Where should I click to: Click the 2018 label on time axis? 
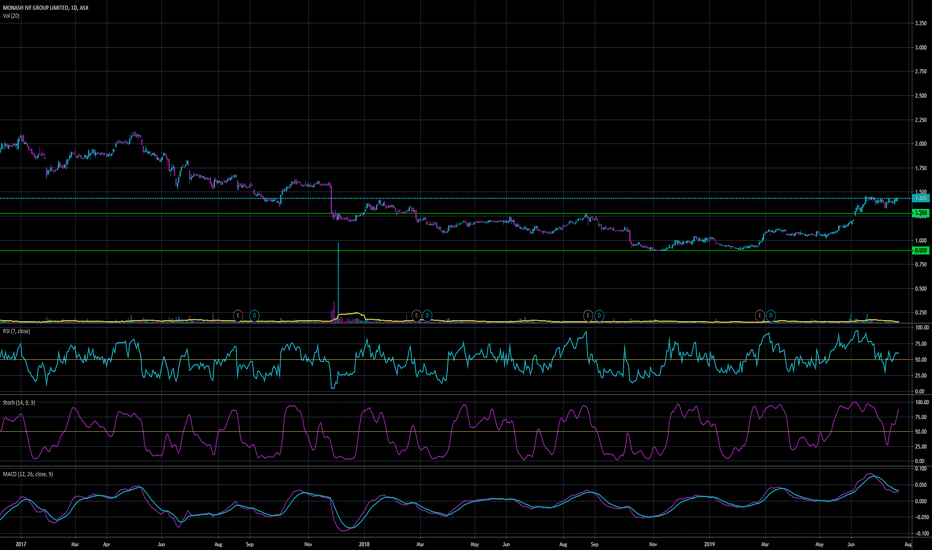coord(364,544)
